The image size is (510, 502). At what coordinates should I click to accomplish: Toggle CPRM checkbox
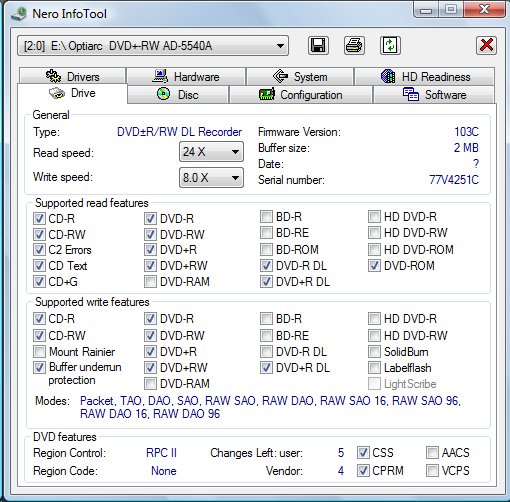(363, 471)
